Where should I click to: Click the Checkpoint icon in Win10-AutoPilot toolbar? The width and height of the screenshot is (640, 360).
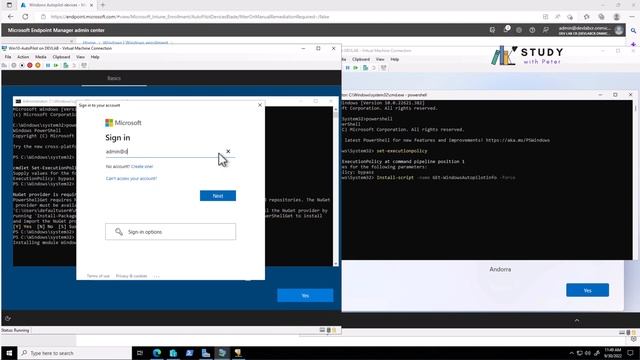66,65
